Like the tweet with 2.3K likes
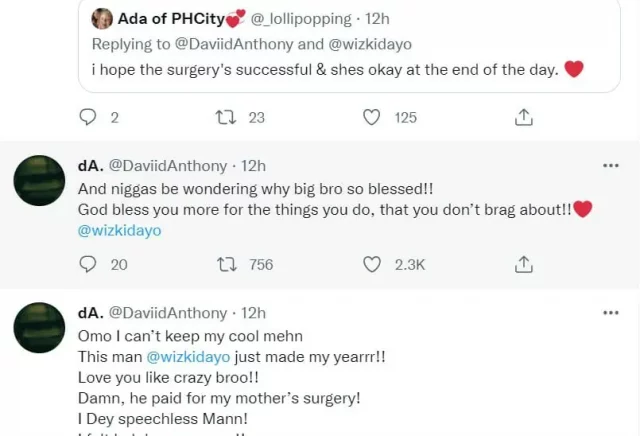Viewport: 640px width, 436px height. click(372, 264)
